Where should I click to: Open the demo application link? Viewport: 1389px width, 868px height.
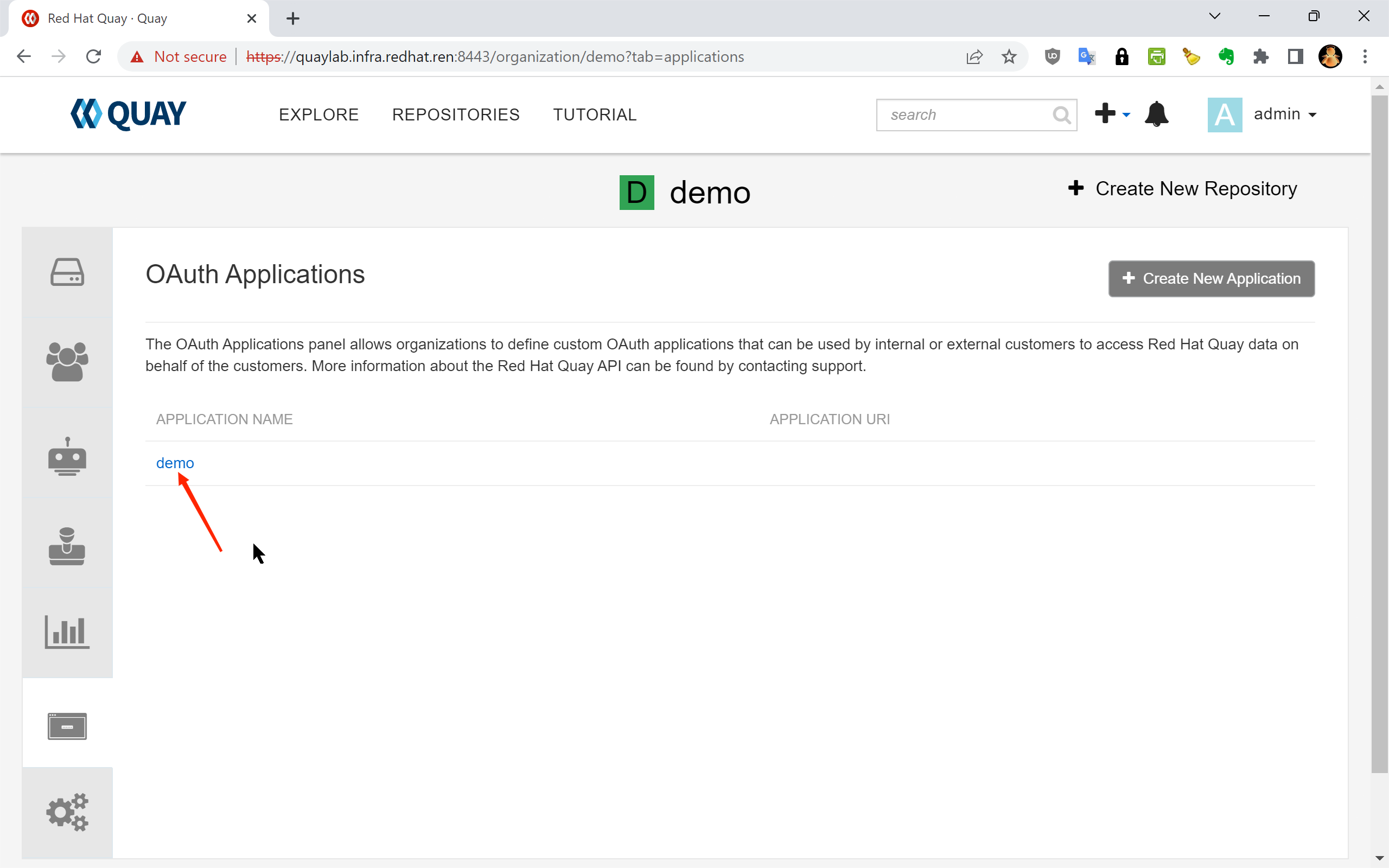[x=175, y=463]
